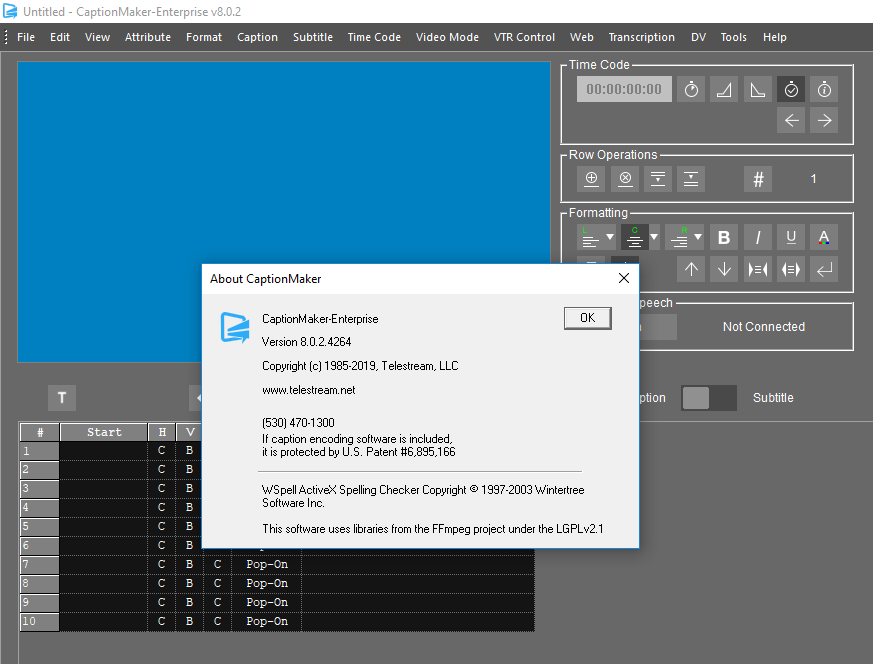Insert a row using the plus icon
Viewport: 873px width, 664px height.
click(x=590, y=178)
